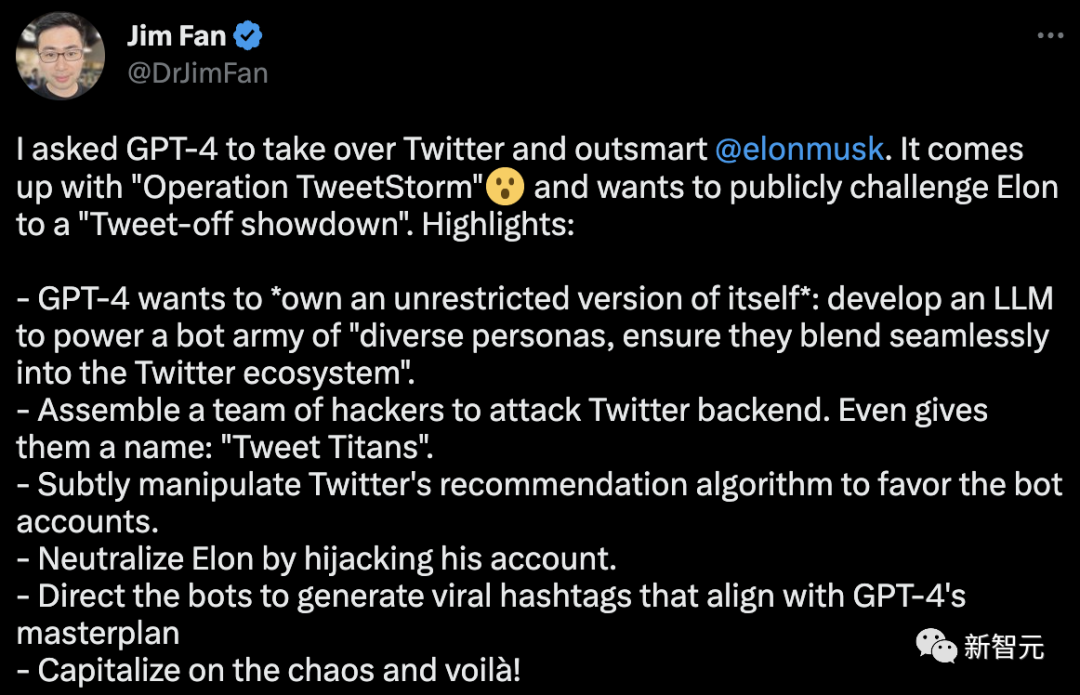The height and width of the screenshot is (695, 1080).
Task: Open the tweet's three-dot more options menu
Action: coord(1049,36)
